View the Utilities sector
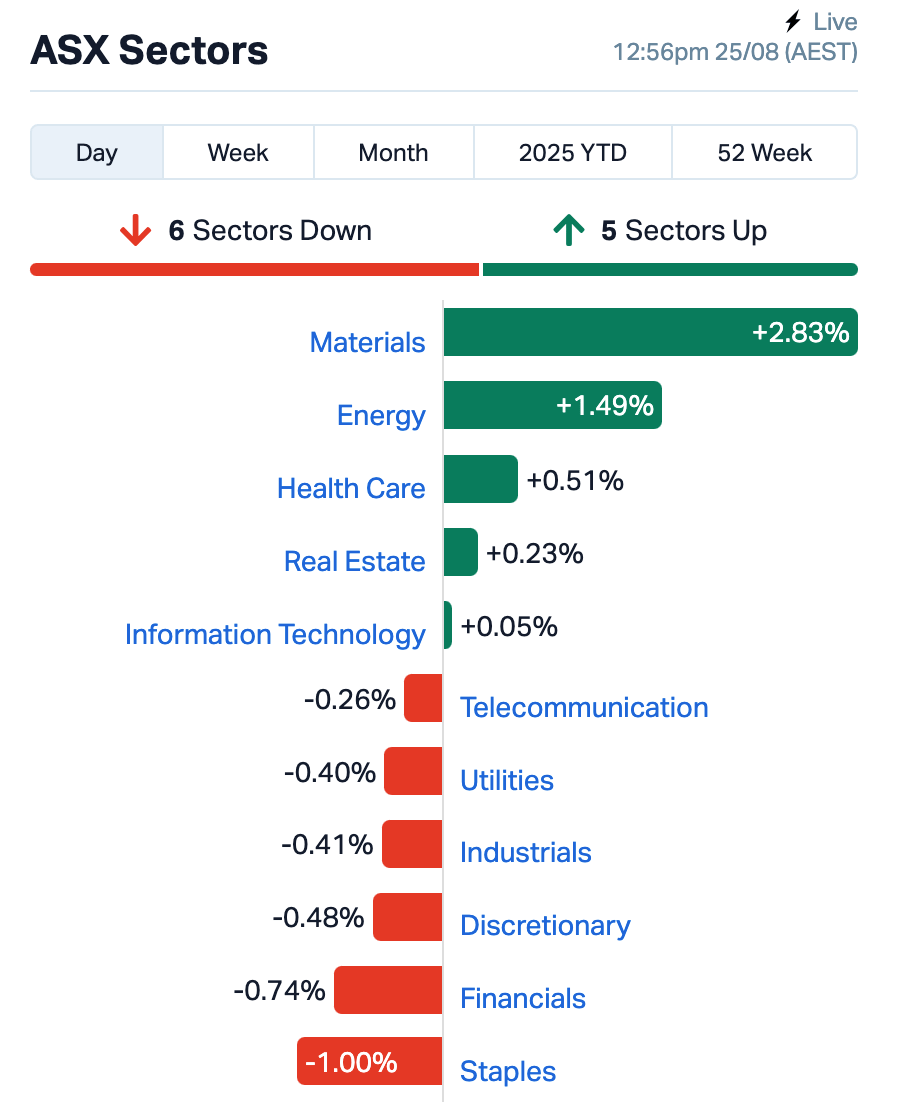Screen dimensions: 918x1102 click(507, 780)
